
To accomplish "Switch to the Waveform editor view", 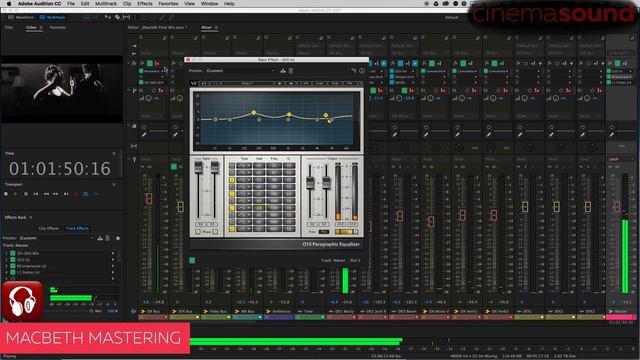I will (21, 18).
